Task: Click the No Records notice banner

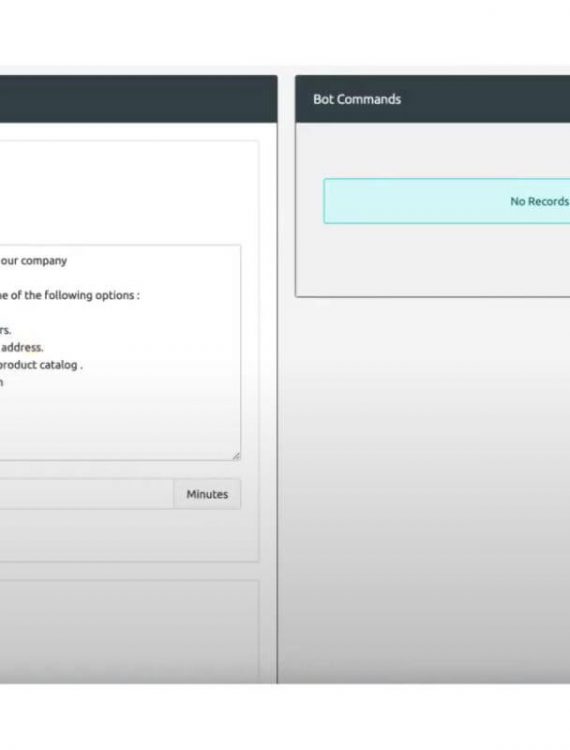Action: (x=447, y=201)
